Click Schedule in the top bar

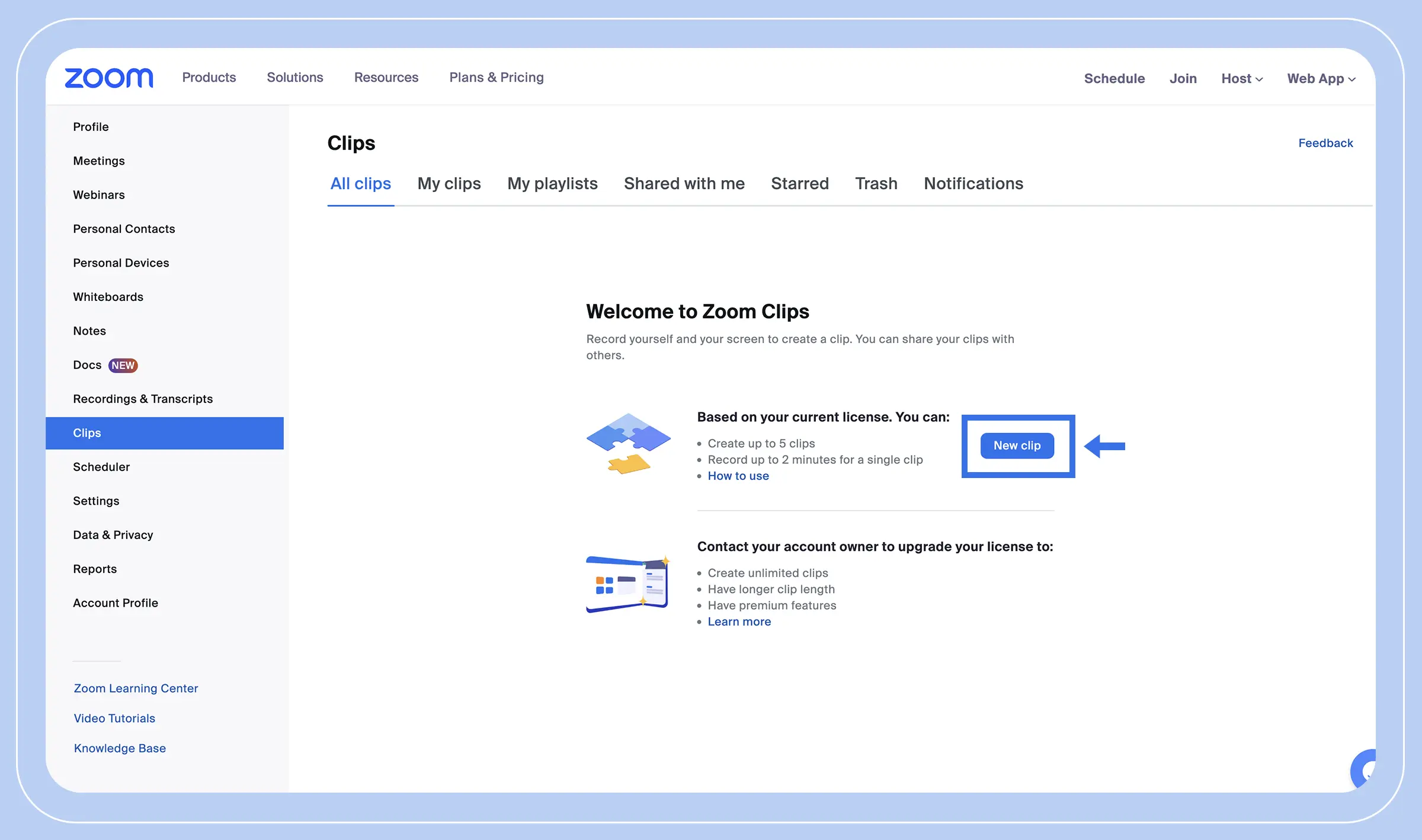click(1114, 79)
